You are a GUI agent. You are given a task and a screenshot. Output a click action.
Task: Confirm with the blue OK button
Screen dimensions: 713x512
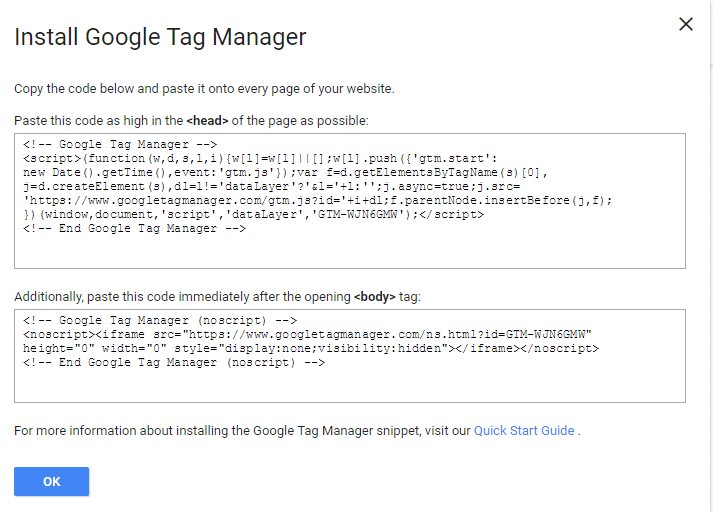point(51,481)
